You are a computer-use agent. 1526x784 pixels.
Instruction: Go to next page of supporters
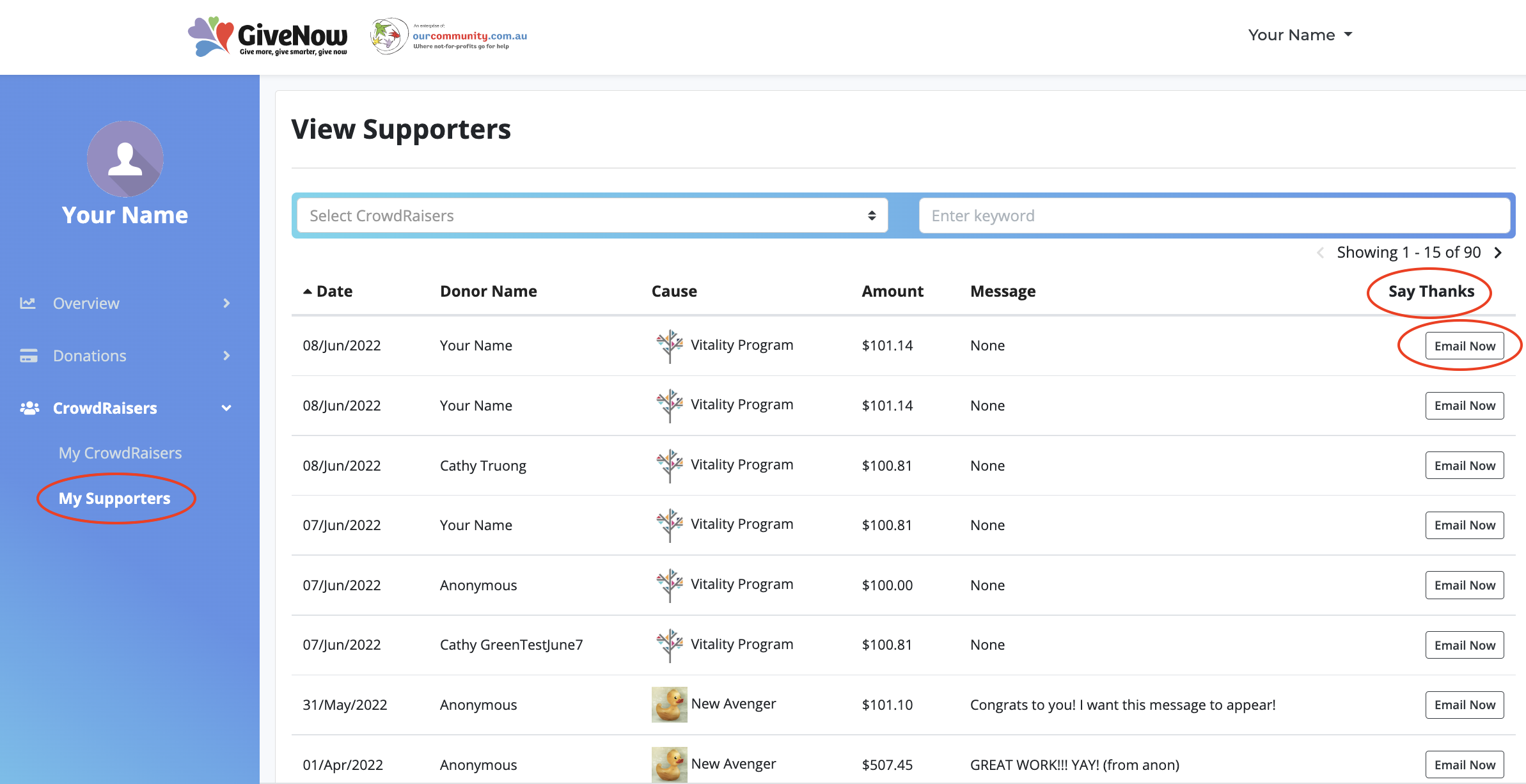(x=1498, y=253)
